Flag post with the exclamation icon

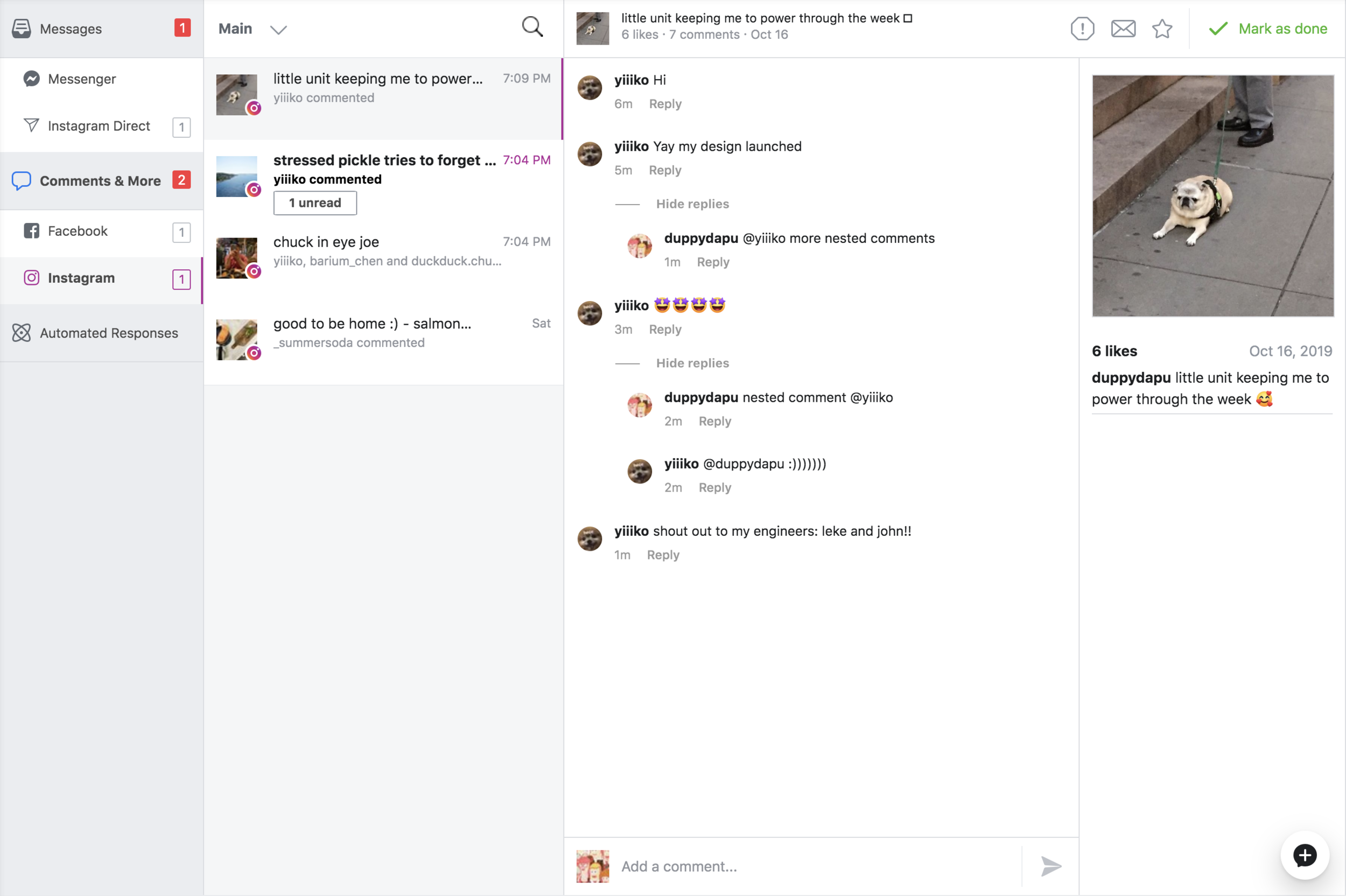[x=1082, y=29]
